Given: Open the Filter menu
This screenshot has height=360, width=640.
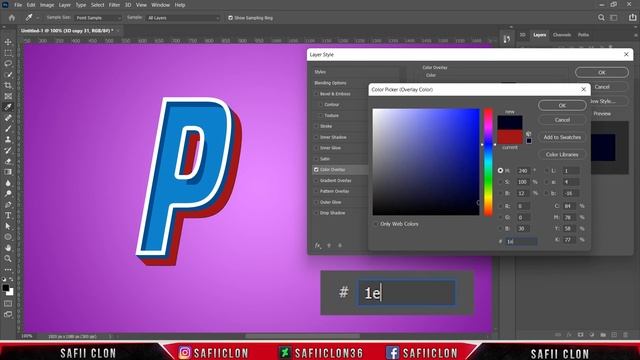Looking at the screenshot, I should click(114, 5).
